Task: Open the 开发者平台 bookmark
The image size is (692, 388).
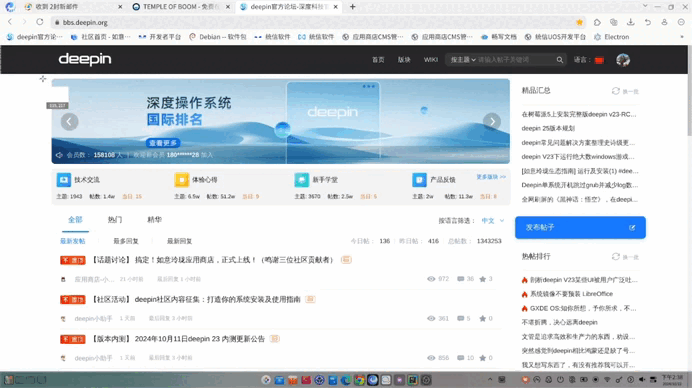Action: click(160, 37)
